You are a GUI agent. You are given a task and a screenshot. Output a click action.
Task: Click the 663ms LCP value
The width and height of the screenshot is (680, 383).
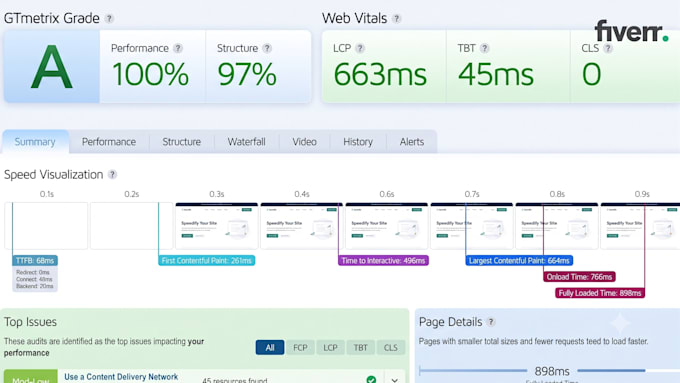click(380, 74)
